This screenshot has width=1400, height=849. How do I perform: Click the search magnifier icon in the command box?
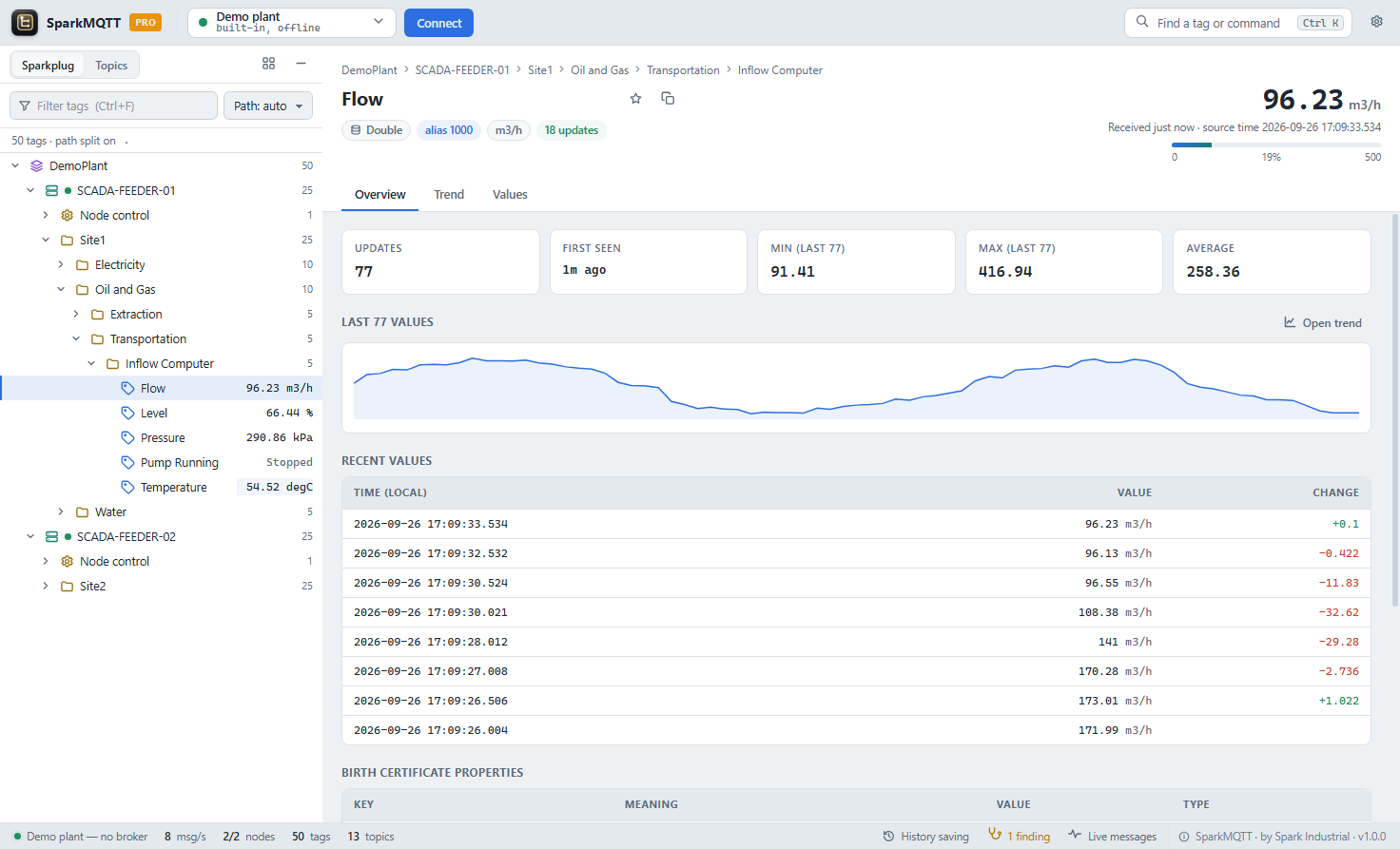1142,22
